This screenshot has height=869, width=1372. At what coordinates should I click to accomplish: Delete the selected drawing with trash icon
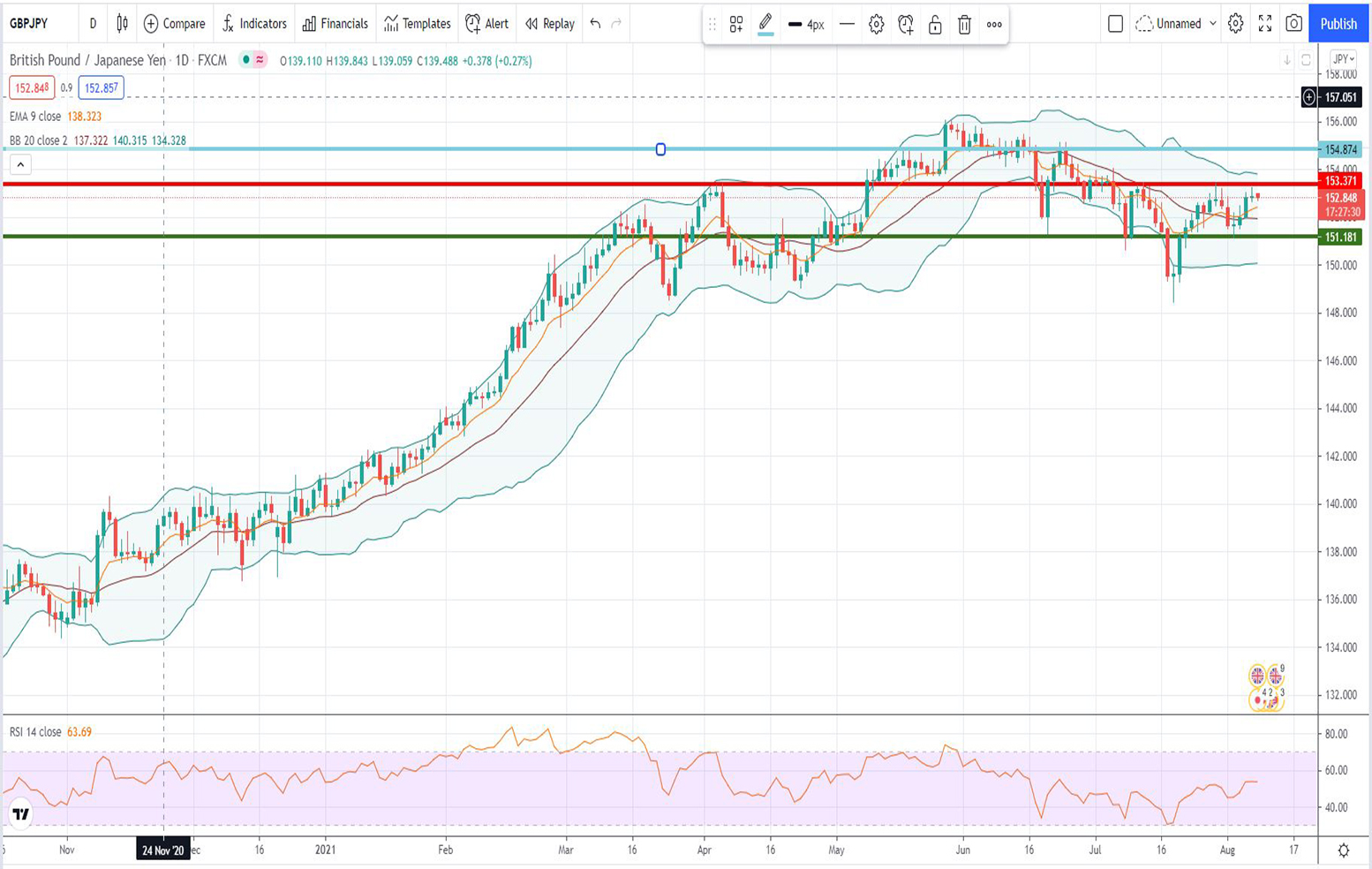[x=964, y=25]
